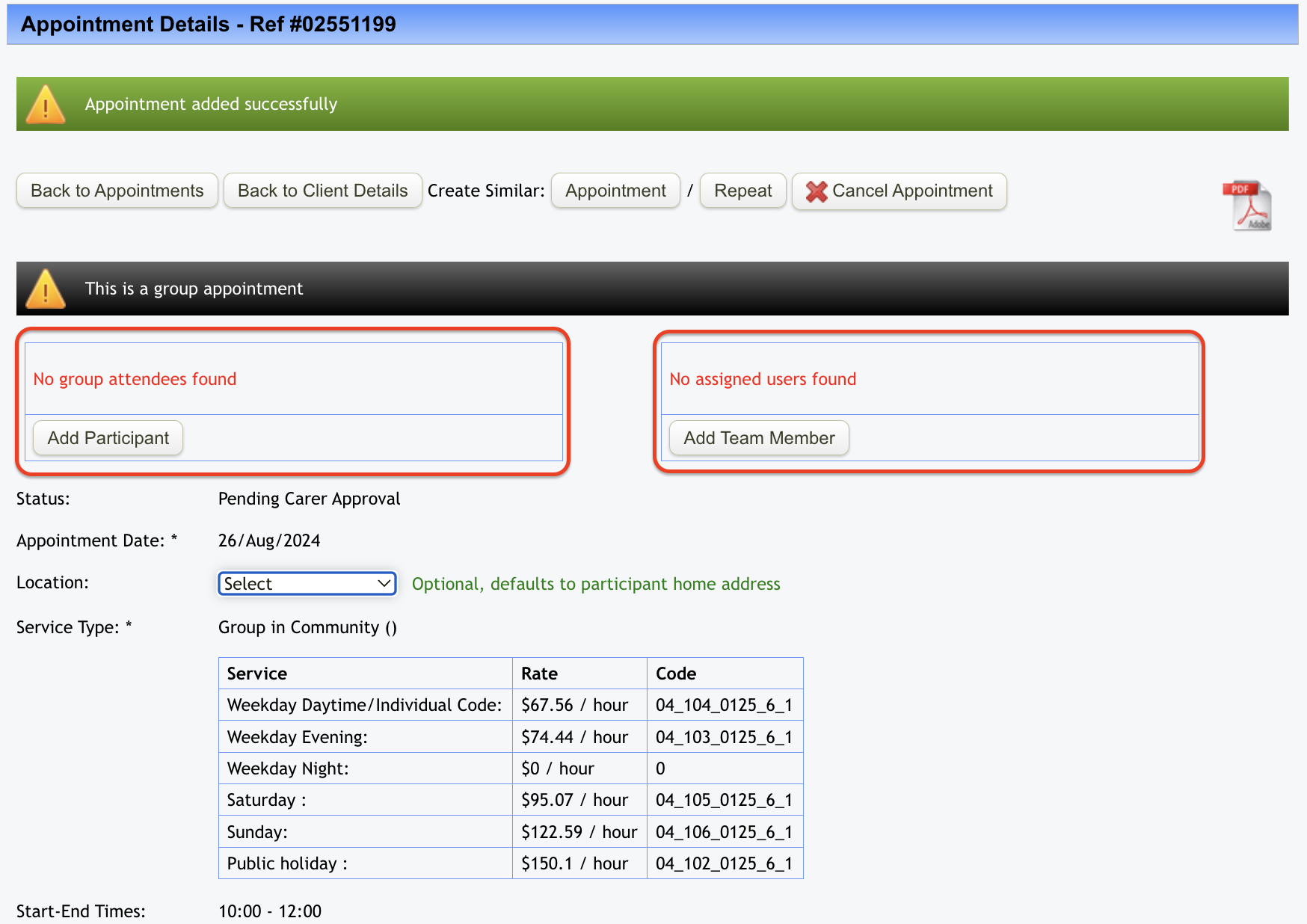Click appointment date 26/Aug/2024
The width and height of the screenshot is (1307, 924).
[x=269, y=540]
